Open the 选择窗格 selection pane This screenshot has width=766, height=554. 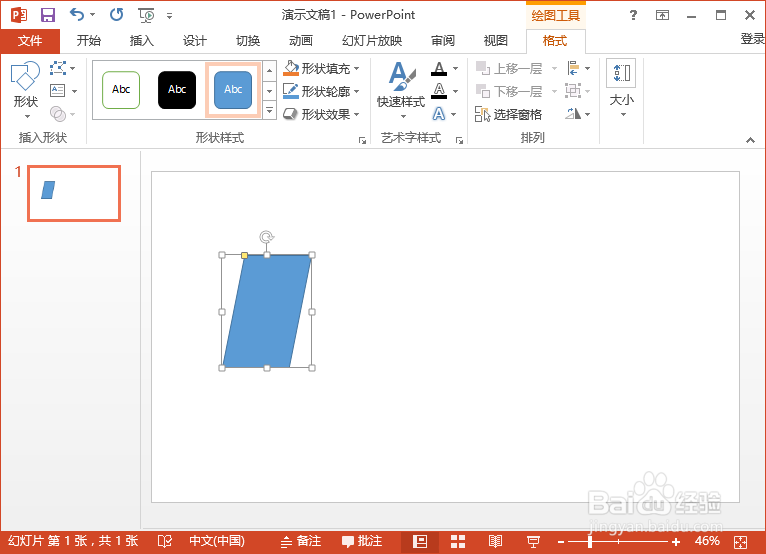pyautogui.click(x=509, y=114)
